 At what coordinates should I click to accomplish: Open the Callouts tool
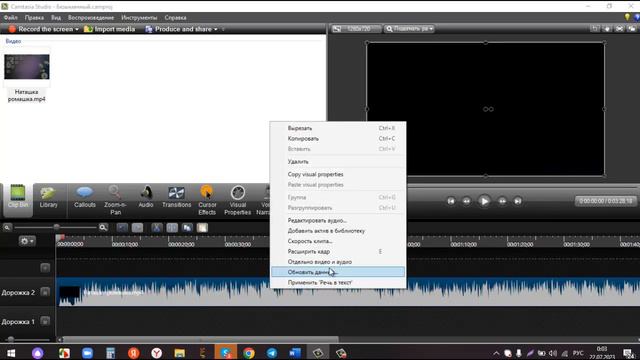coord(84,197)
